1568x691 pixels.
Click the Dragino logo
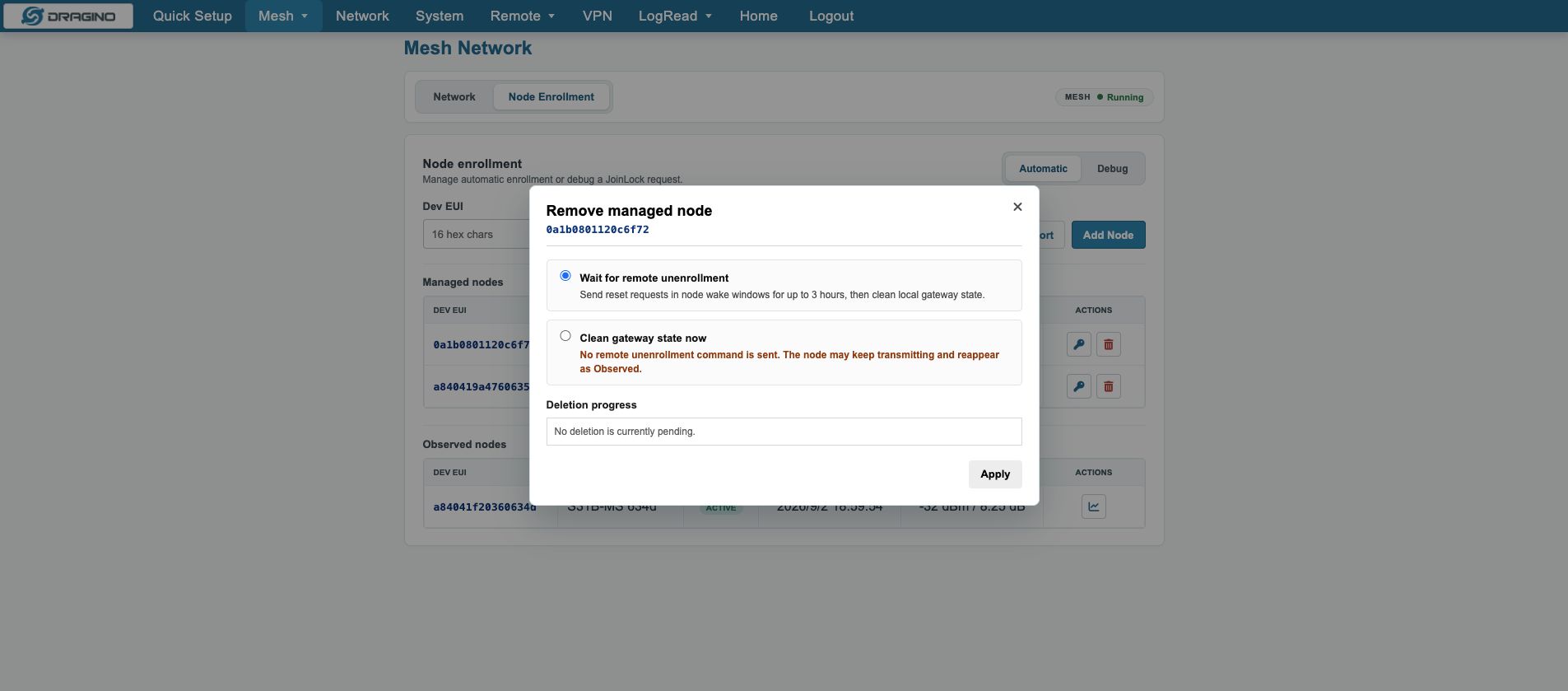(68, 16)
